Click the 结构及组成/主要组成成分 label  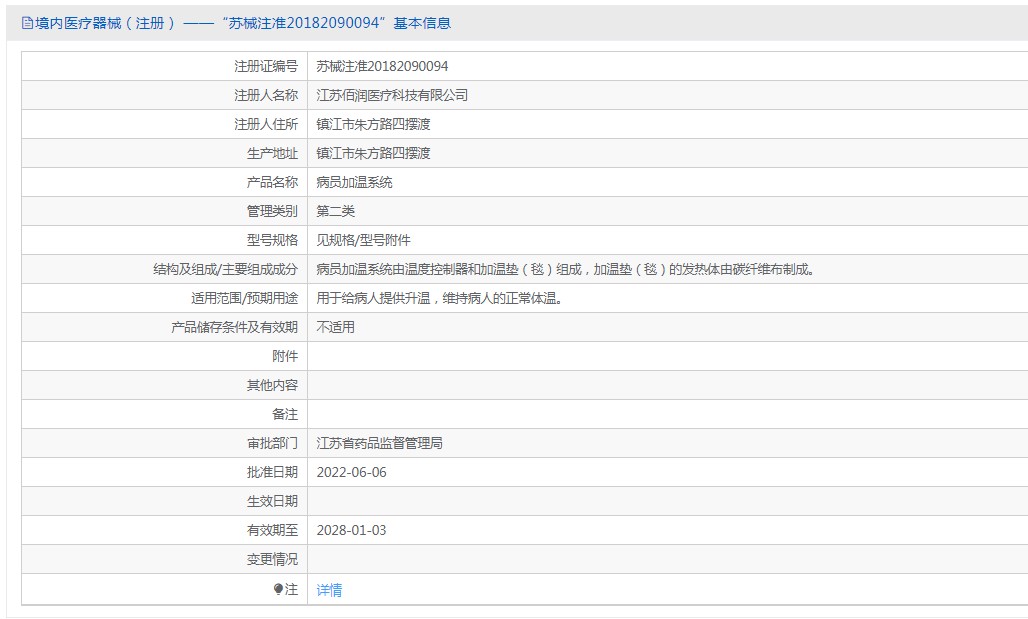[x=226, y=269]
